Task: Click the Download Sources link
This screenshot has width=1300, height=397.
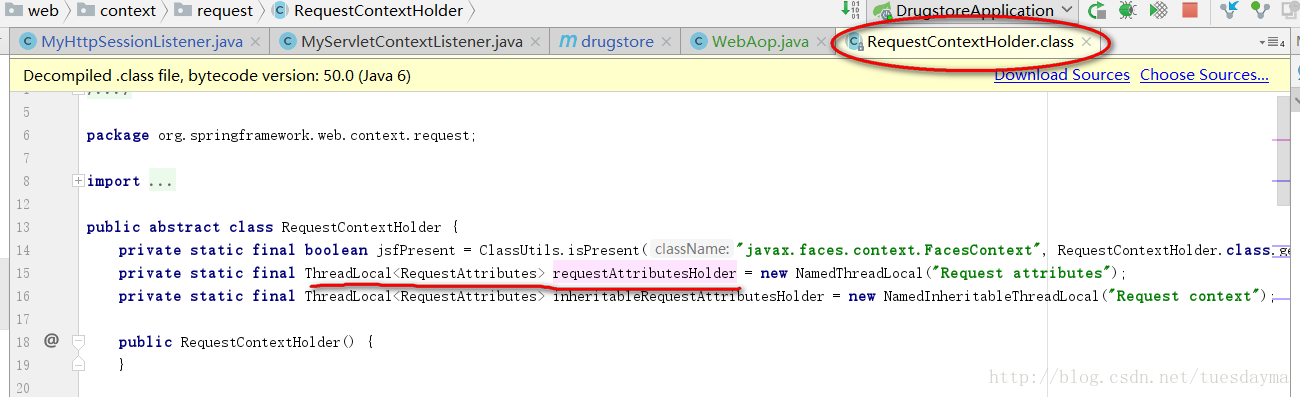Action: pyautogui.click(x=1062, y=75)
